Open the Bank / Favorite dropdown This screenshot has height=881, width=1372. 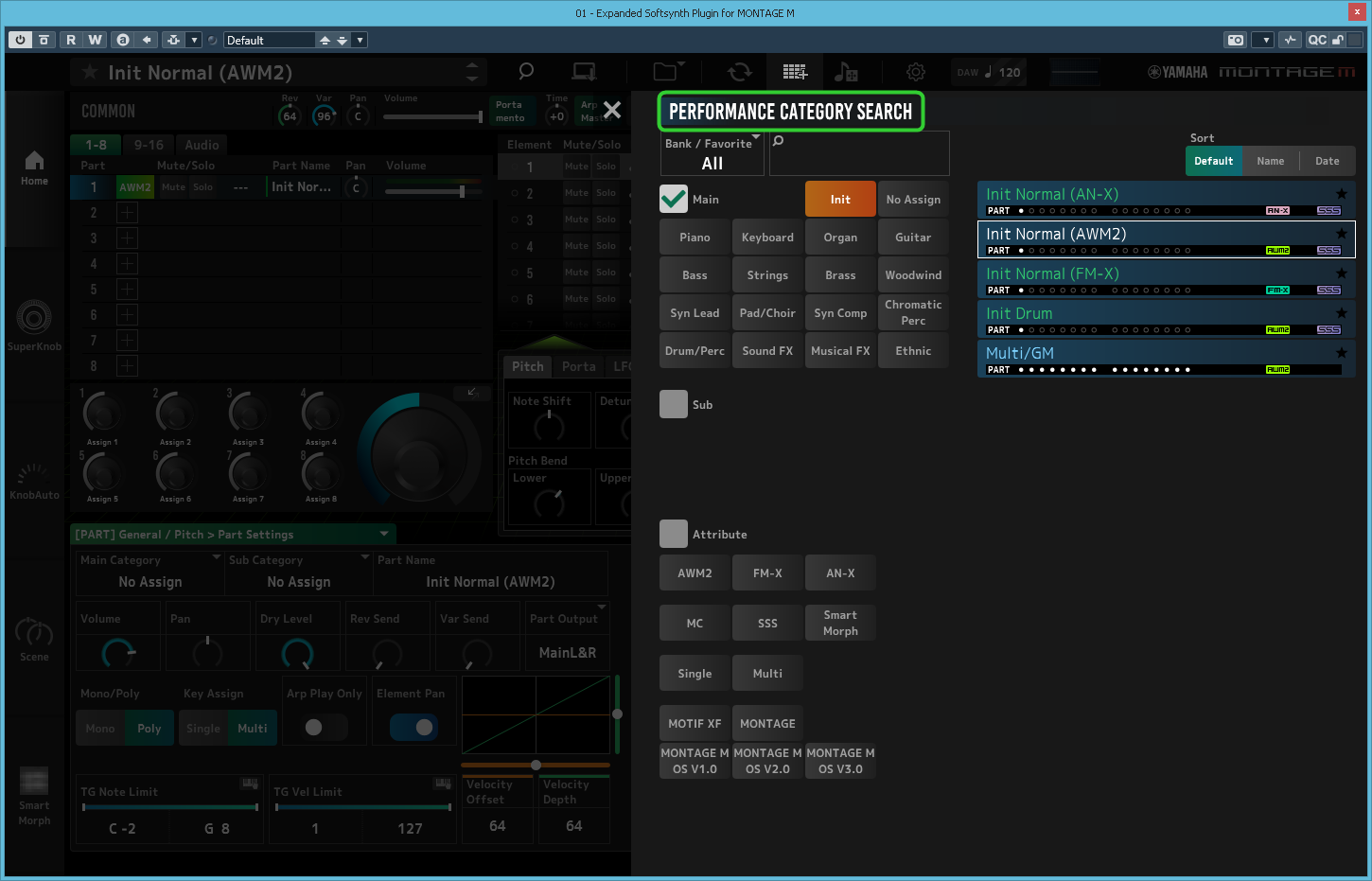pos(712,153)
